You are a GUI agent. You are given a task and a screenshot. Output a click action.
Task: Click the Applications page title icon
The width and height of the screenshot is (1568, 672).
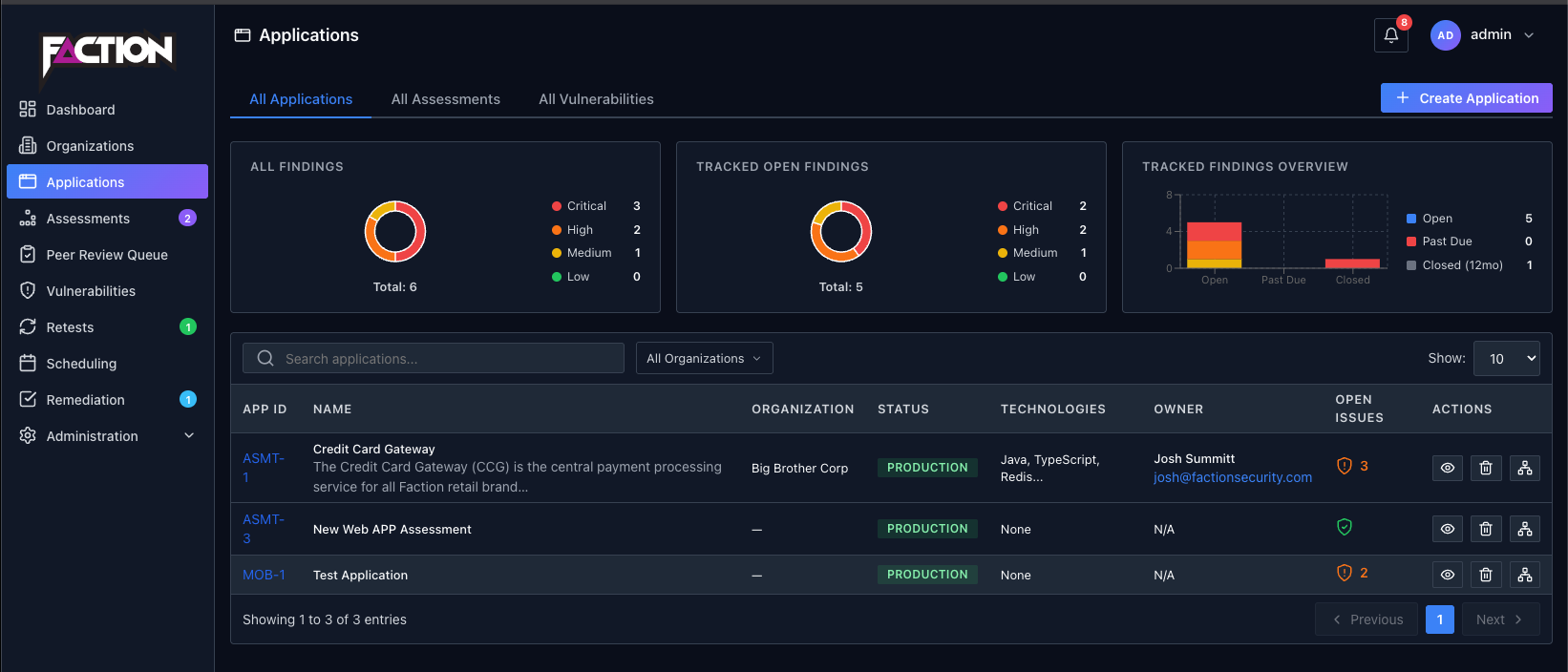click(243, 35)
